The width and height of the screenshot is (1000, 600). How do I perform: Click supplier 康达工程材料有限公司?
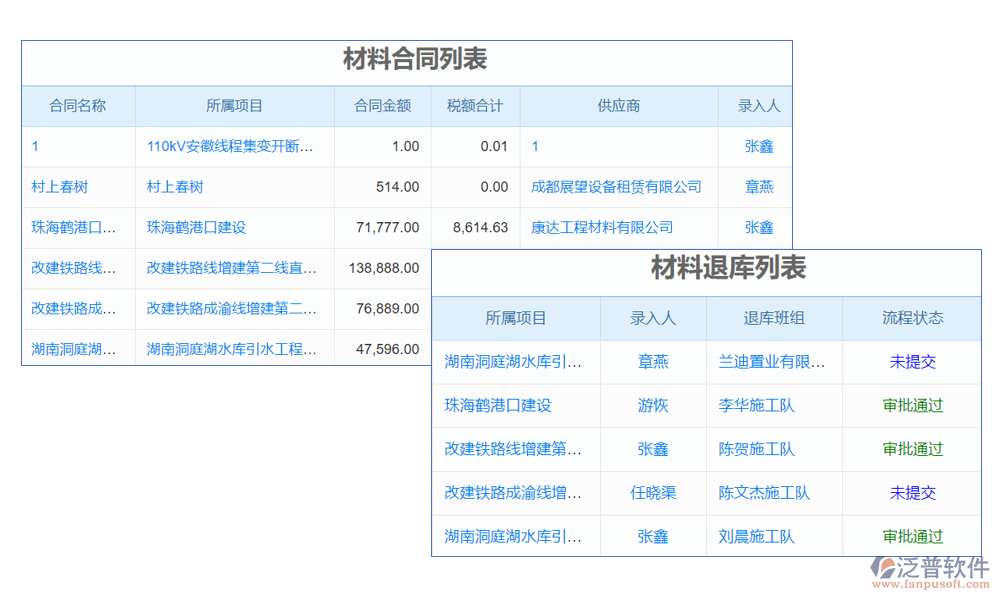point(602,228)
